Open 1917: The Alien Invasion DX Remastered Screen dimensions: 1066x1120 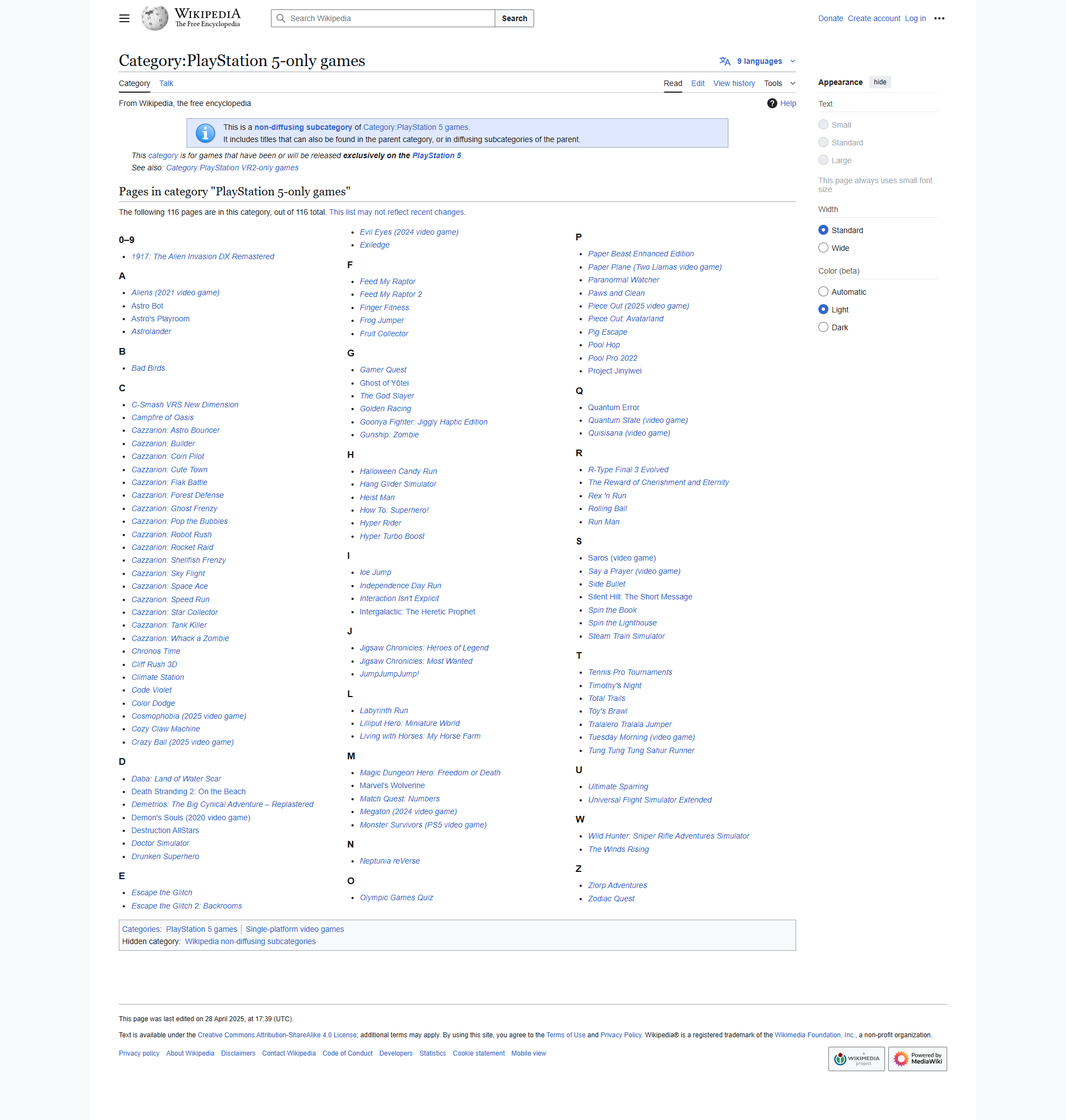(202, 257)
